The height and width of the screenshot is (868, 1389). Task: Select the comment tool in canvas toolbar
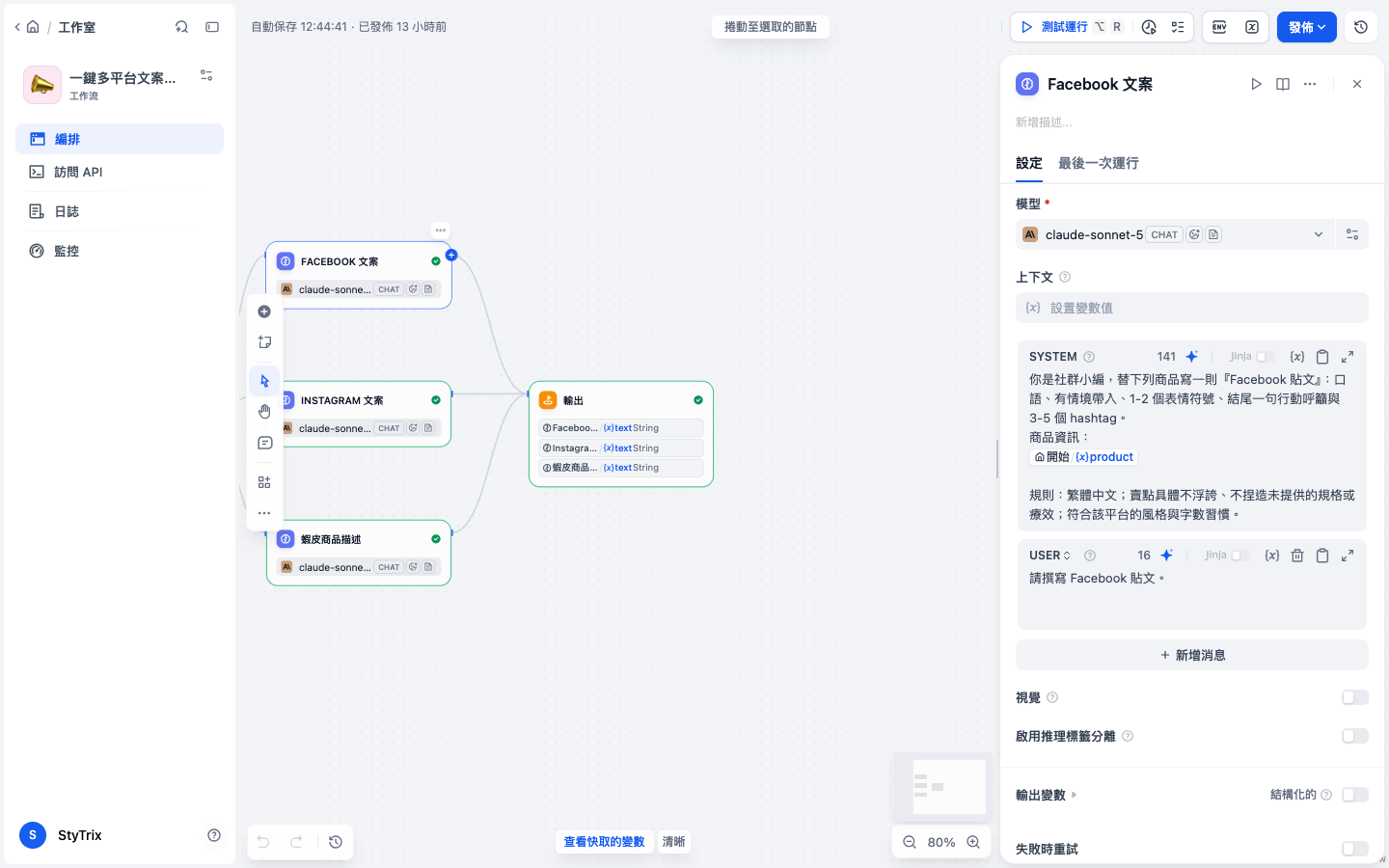tap(264, 443)
